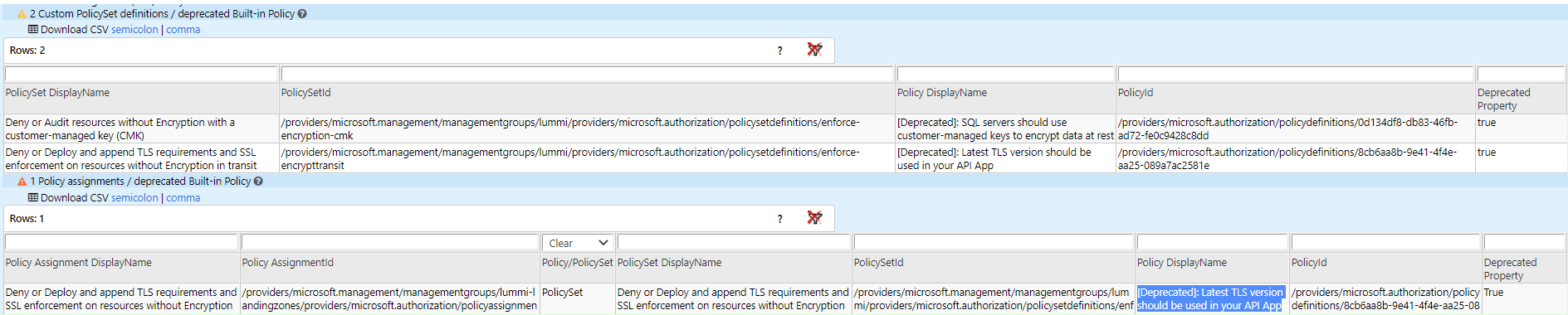Focus the Deprecated Property filter in top table
Image resolution: width=1568 pixels, height=315 pixels.
tap(1521, 74)
